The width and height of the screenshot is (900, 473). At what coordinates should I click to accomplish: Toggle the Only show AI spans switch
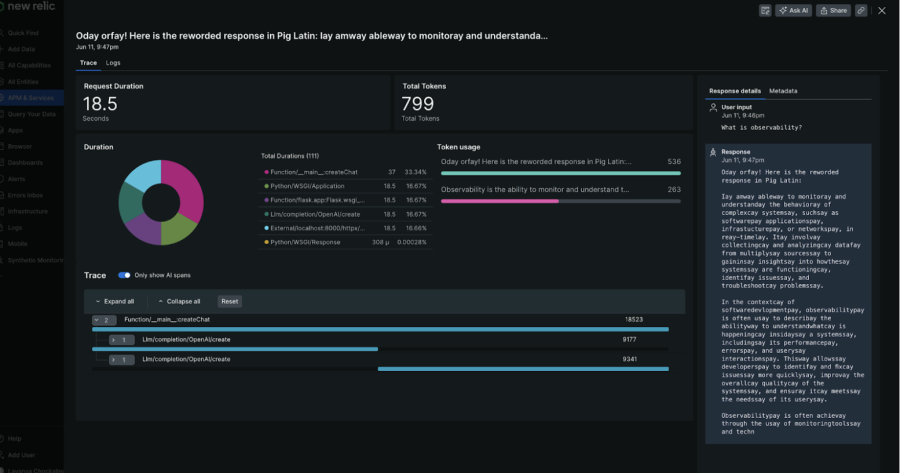(x=124, y=275)
